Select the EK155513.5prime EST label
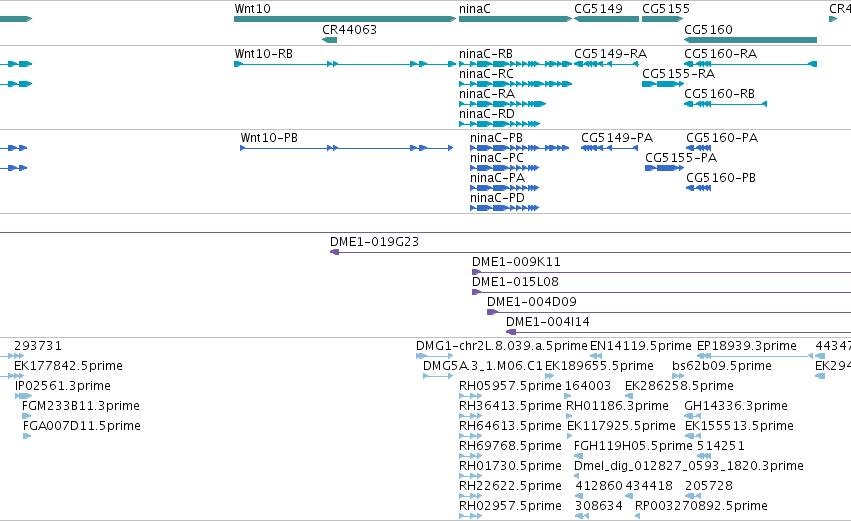 [739, 427]
